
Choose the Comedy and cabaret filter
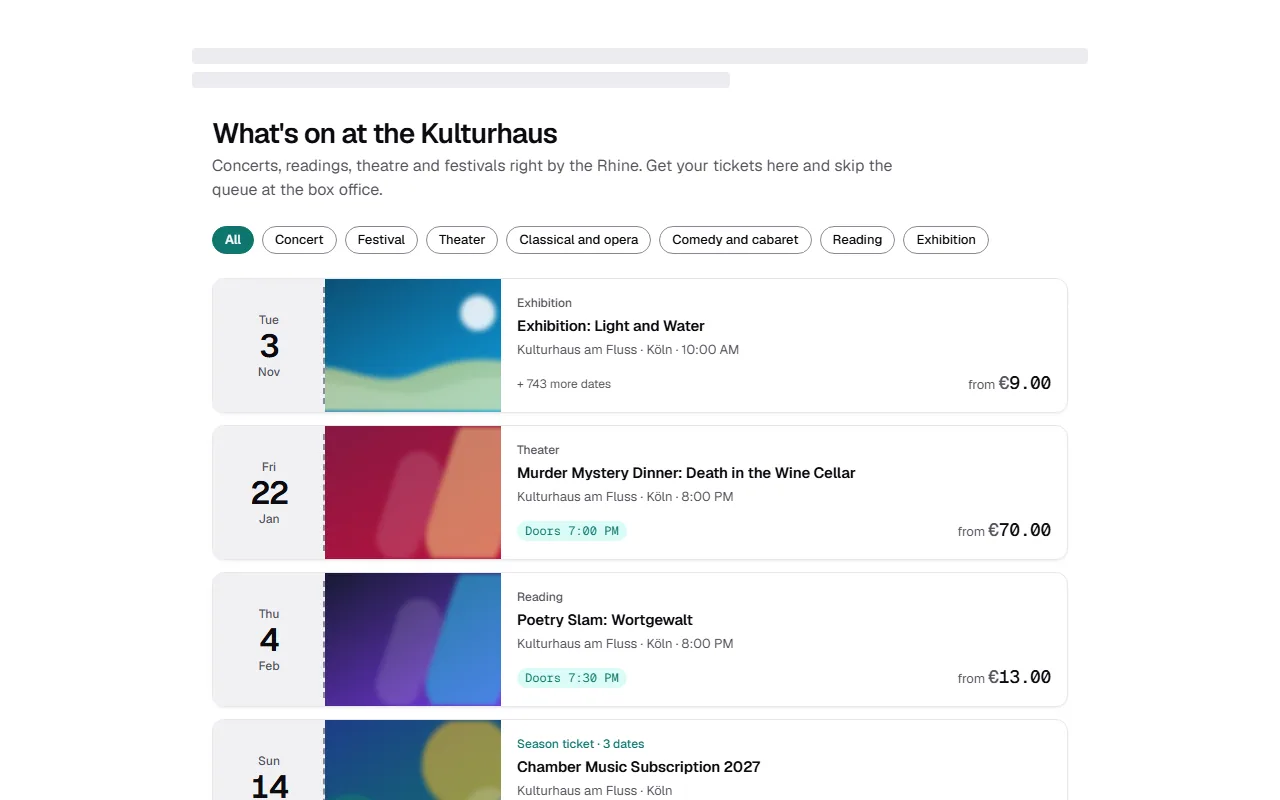click(x=735, y=240)
